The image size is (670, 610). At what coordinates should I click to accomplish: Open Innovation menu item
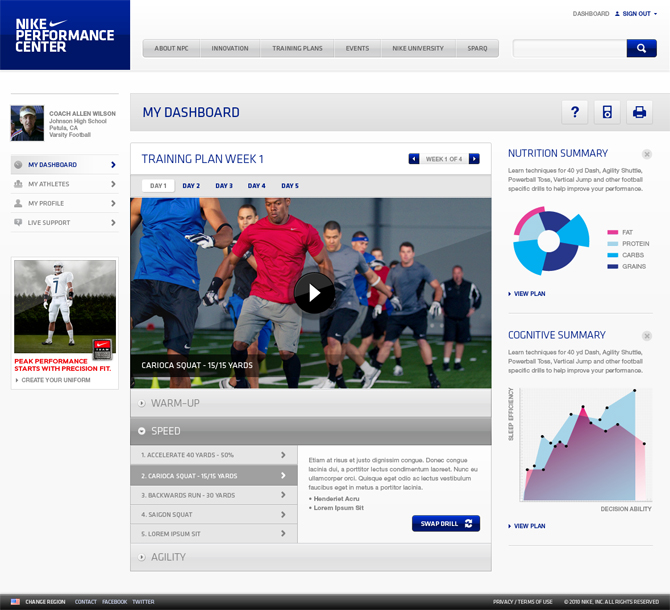pyautogui.click(x=230, y=48)
